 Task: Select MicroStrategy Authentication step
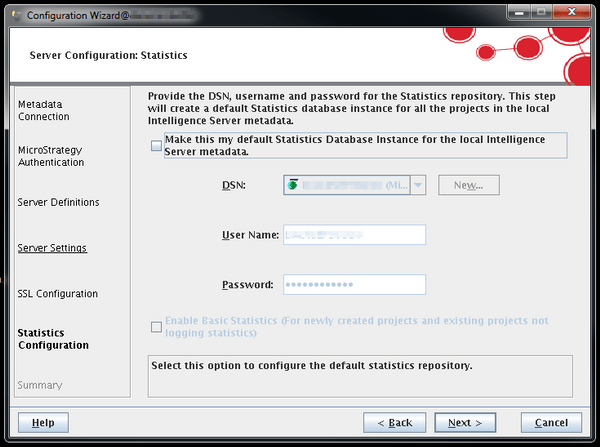tap(51, 156)
